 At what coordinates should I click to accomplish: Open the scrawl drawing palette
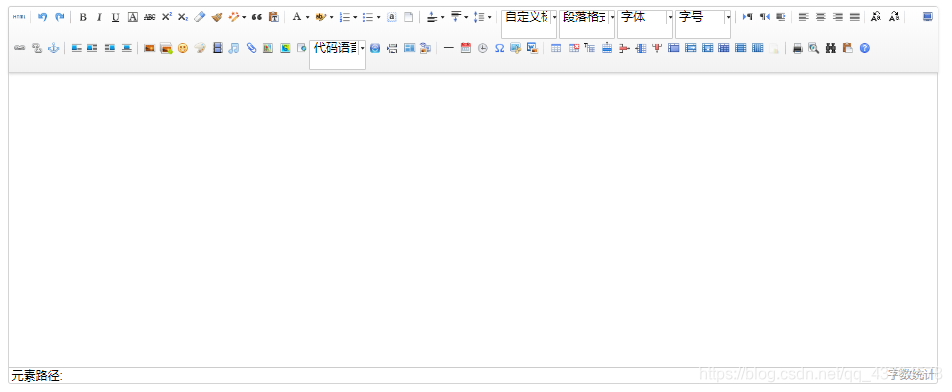[x=200, y=48]
